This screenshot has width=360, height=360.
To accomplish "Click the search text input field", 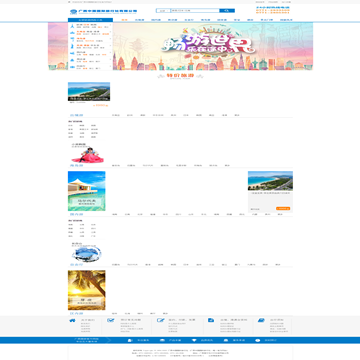I will pos(195,11).
